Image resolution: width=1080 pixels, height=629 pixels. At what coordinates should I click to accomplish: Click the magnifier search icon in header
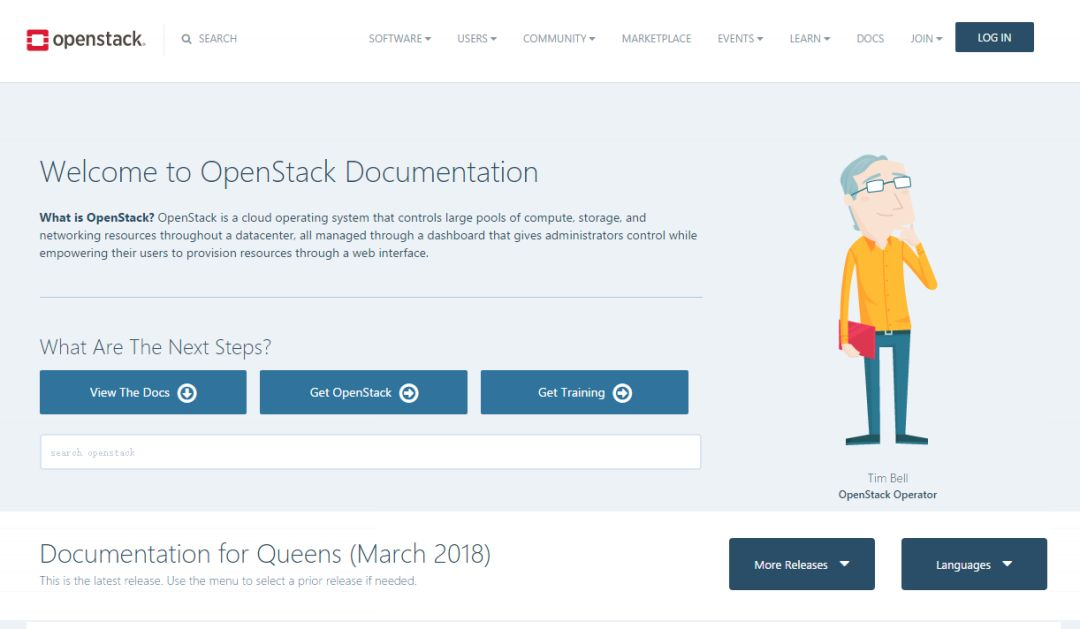click(x=186, y=39)
